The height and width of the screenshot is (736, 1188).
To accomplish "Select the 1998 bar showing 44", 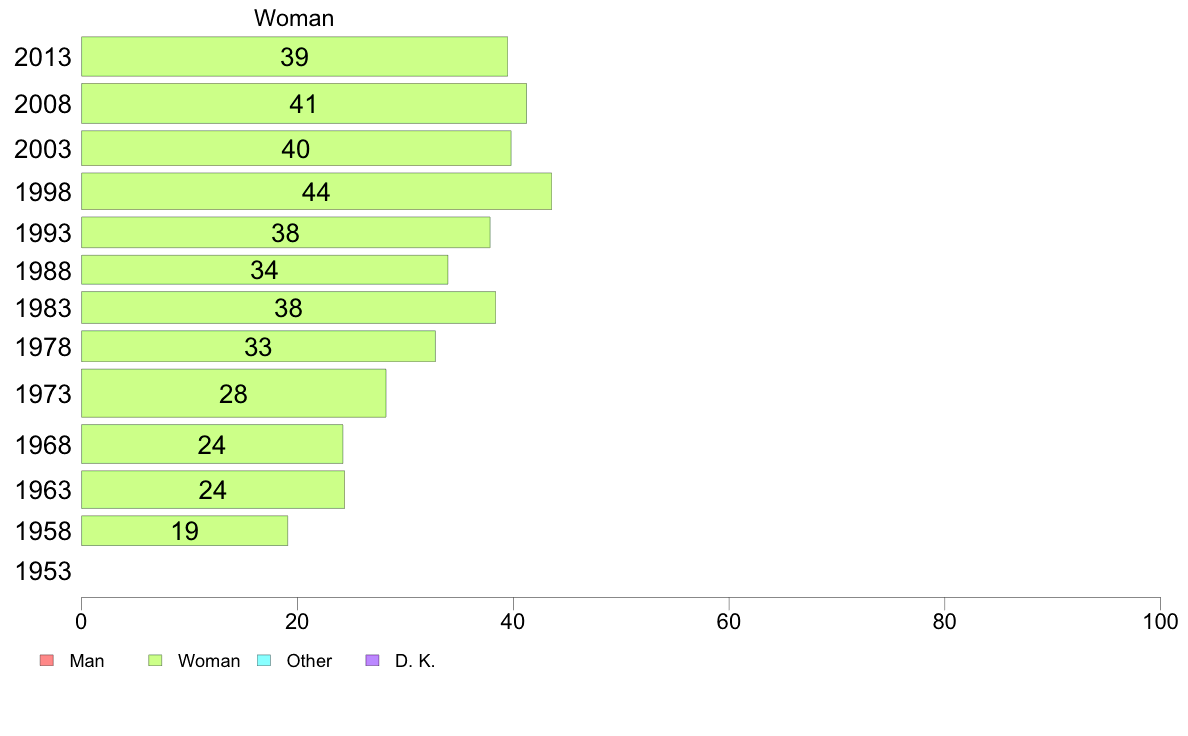I will [x=316, y=191].
